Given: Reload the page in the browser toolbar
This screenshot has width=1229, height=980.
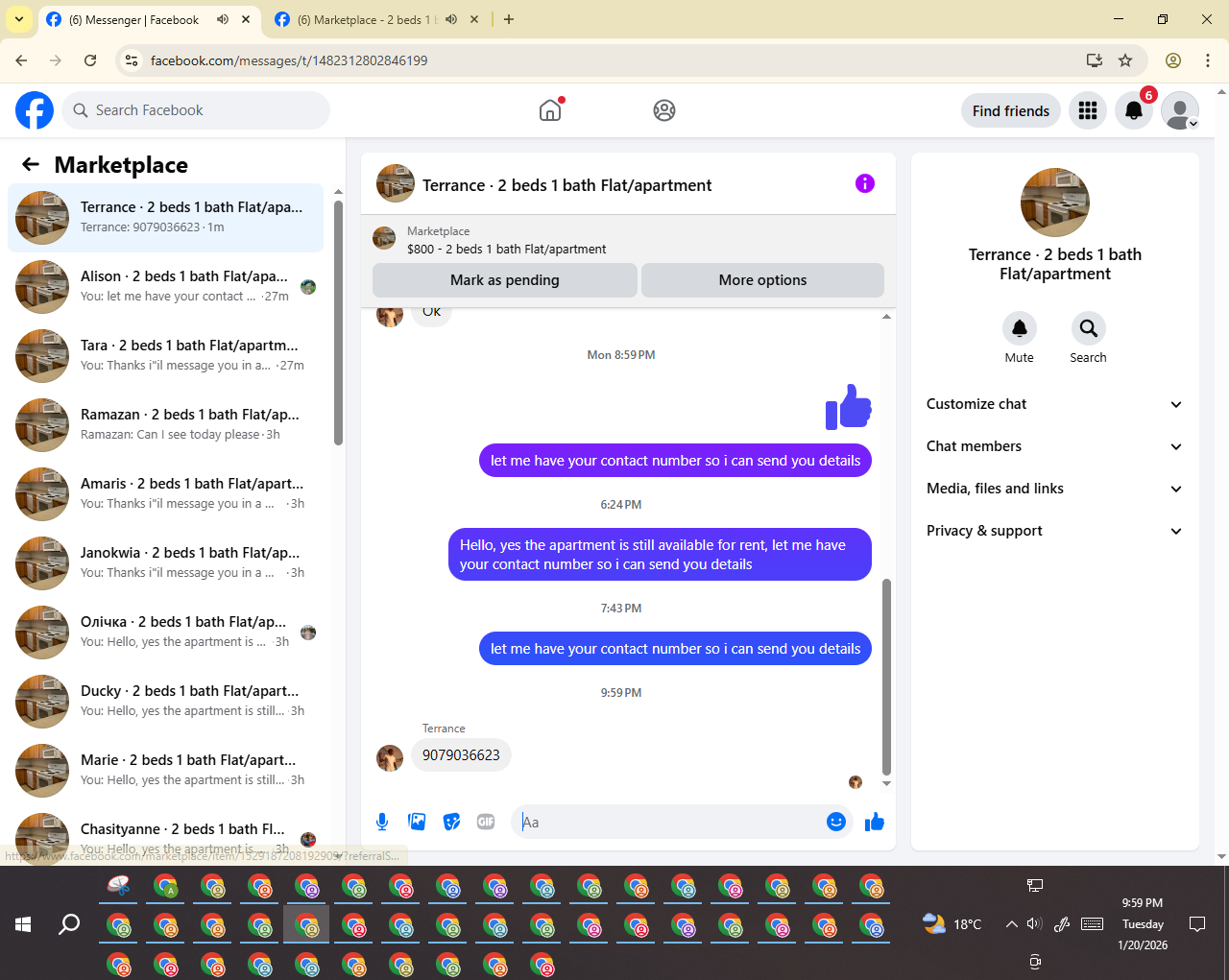Looking at the screenshot, I should (90, 60).
